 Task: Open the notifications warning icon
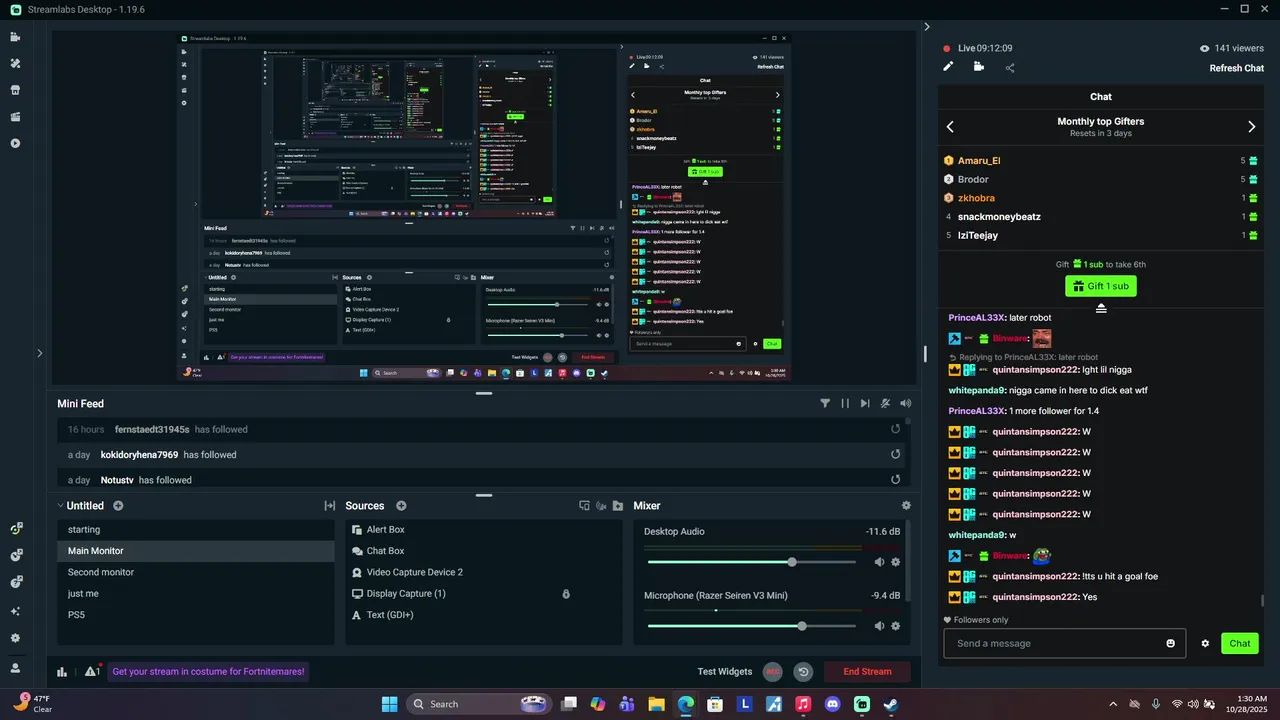(x=91, y=672)
